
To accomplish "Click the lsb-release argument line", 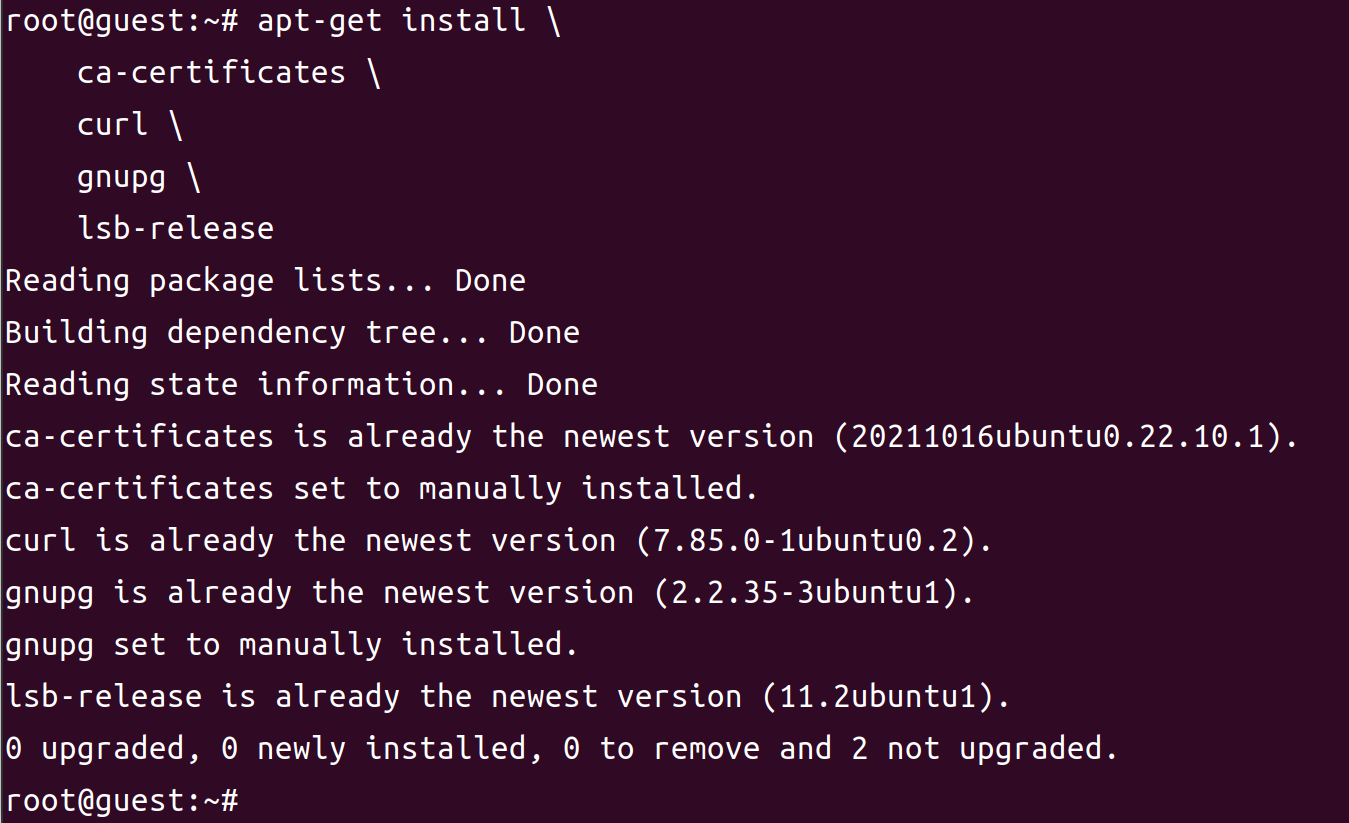I will (175, 228).
